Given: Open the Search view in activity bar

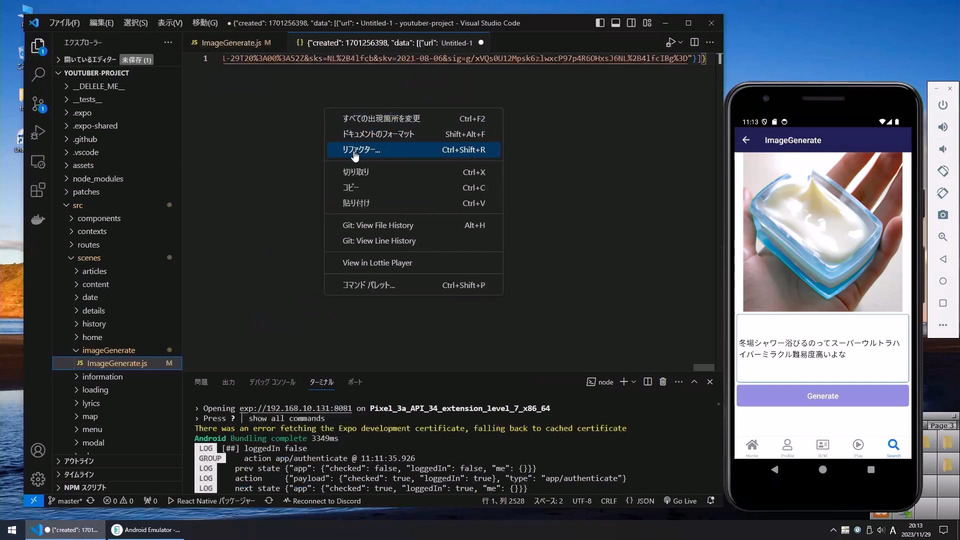Looking at the screenshot, I should point(38,75).
